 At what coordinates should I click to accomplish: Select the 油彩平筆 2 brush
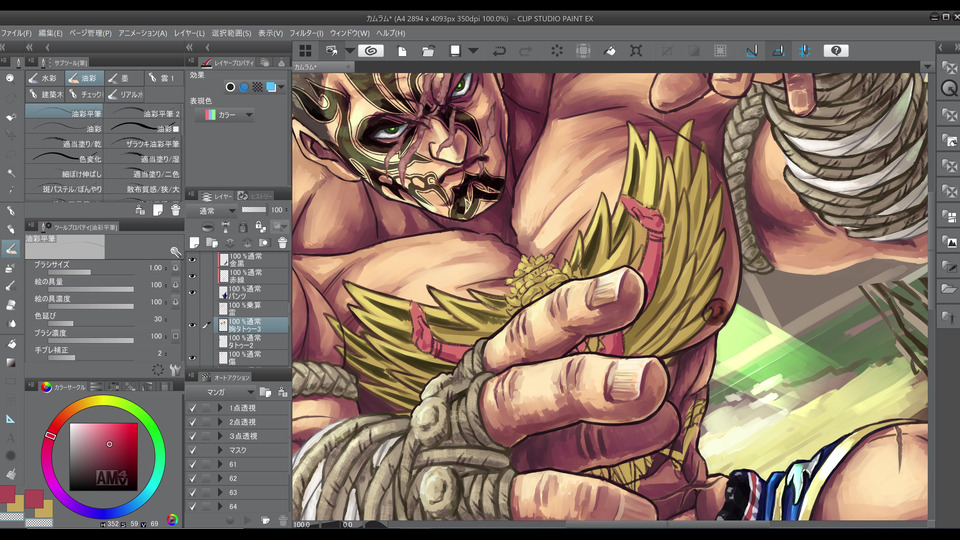tap(144, 113)
